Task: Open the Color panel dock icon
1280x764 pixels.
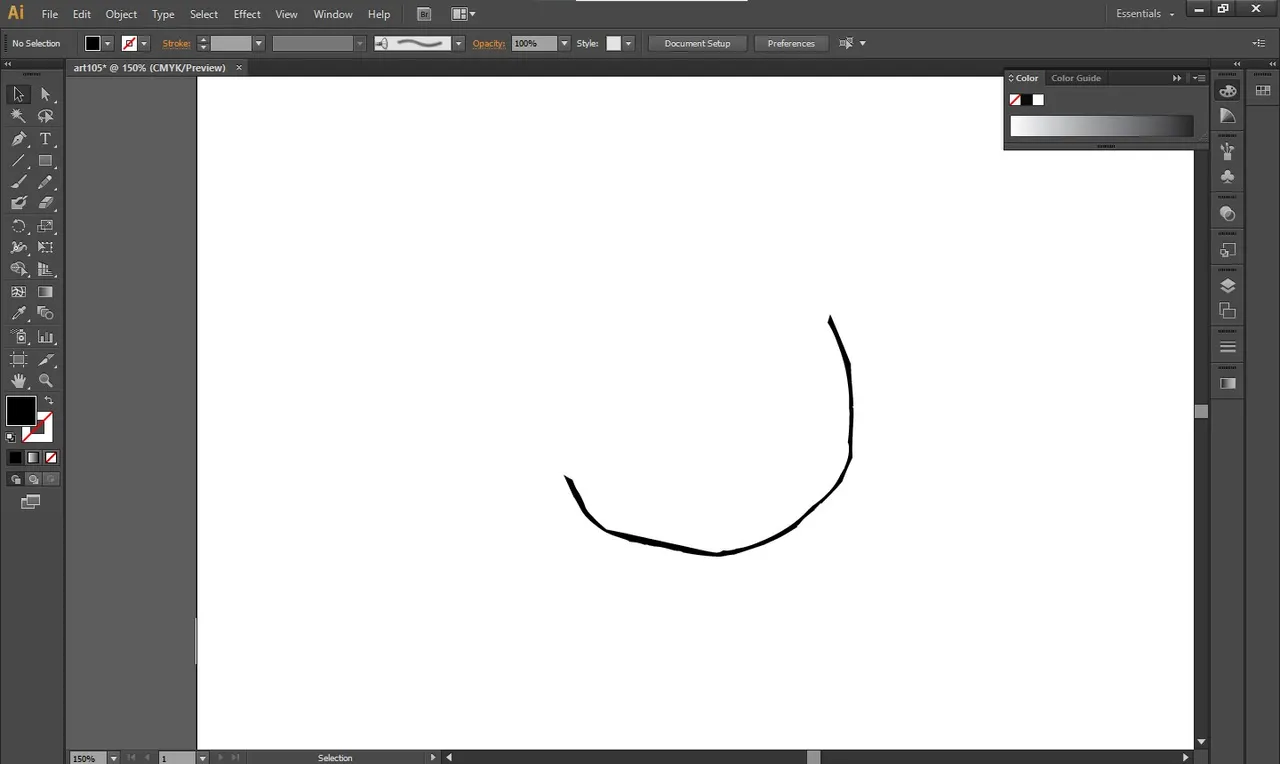Action: pyautogui.click(x=1228, y=91)
